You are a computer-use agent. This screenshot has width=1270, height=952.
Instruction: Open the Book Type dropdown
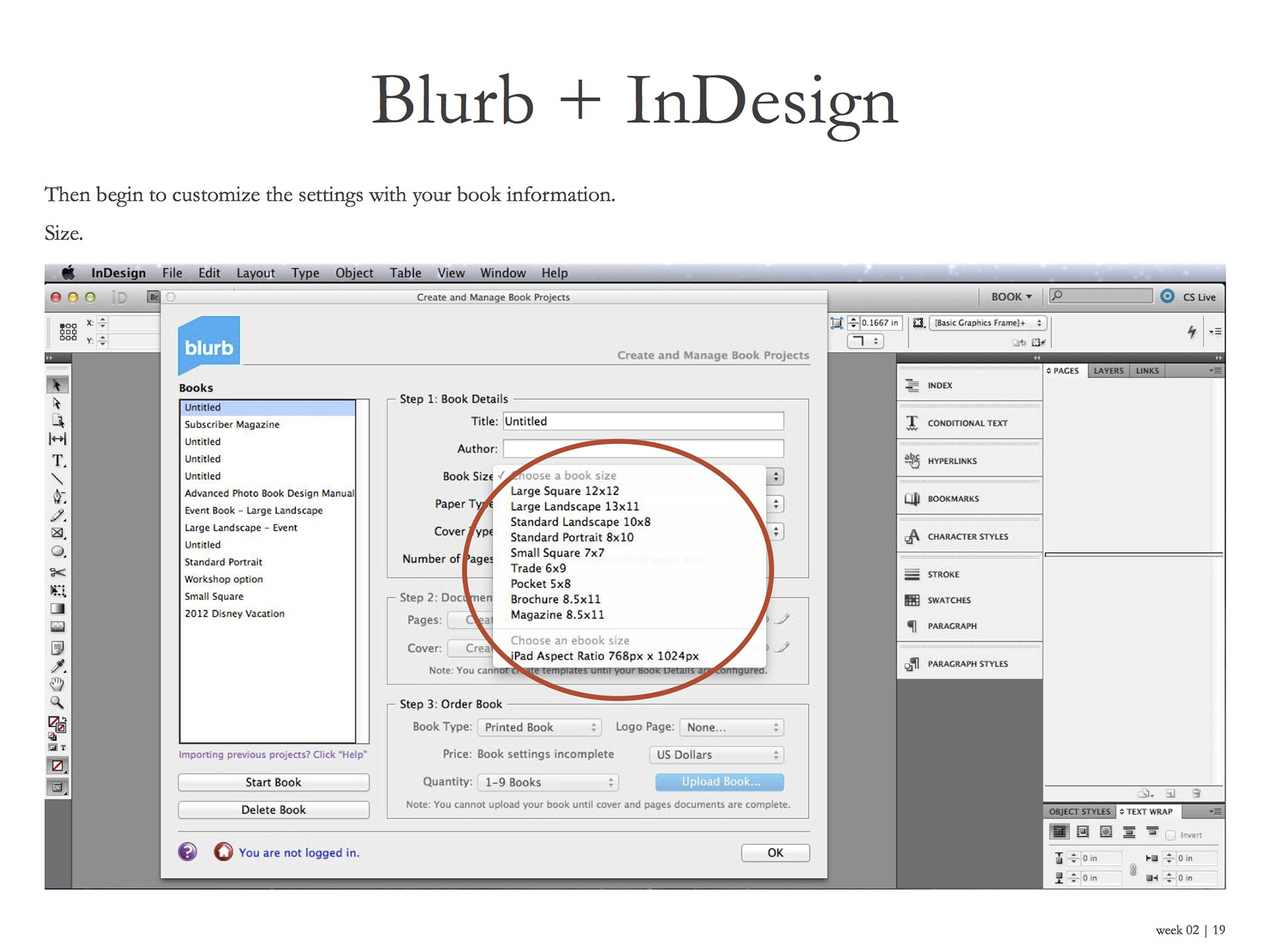click(540, 727)
